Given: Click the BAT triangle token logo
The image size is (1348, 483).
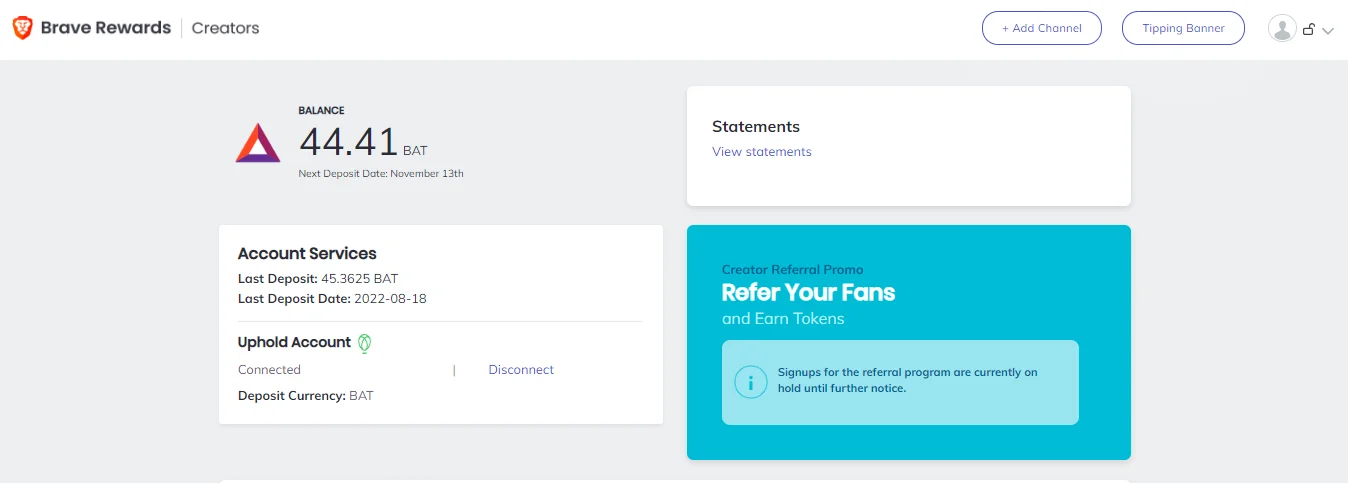Looking at the screenshot, I should coord(258,143).
